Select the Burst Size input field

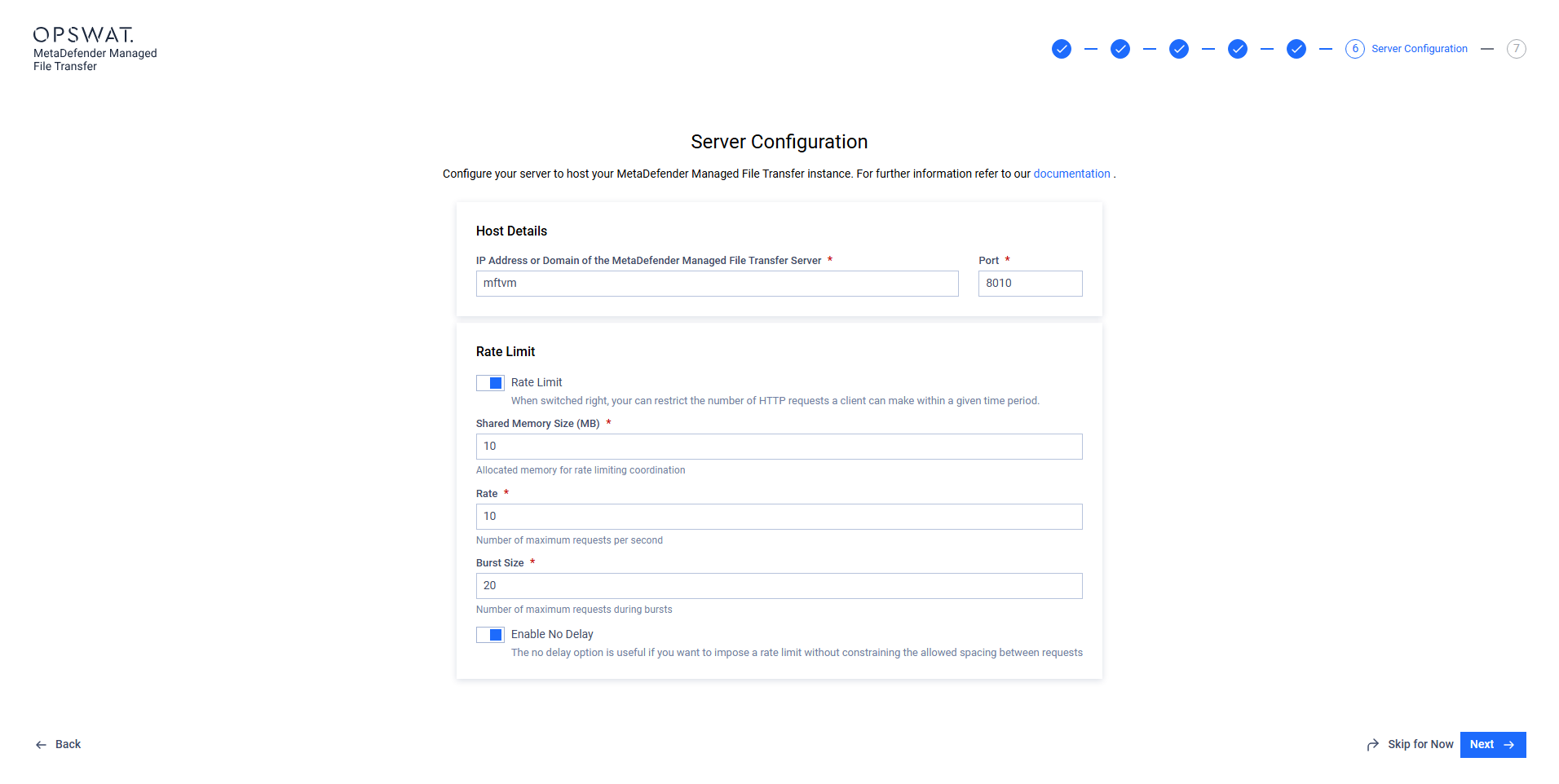[779, 586]
